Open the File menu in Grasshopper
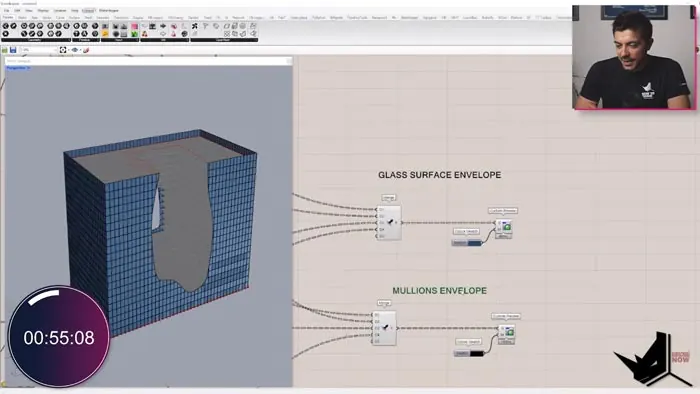The height and width of the screenshot is (394, 700). 6,10
